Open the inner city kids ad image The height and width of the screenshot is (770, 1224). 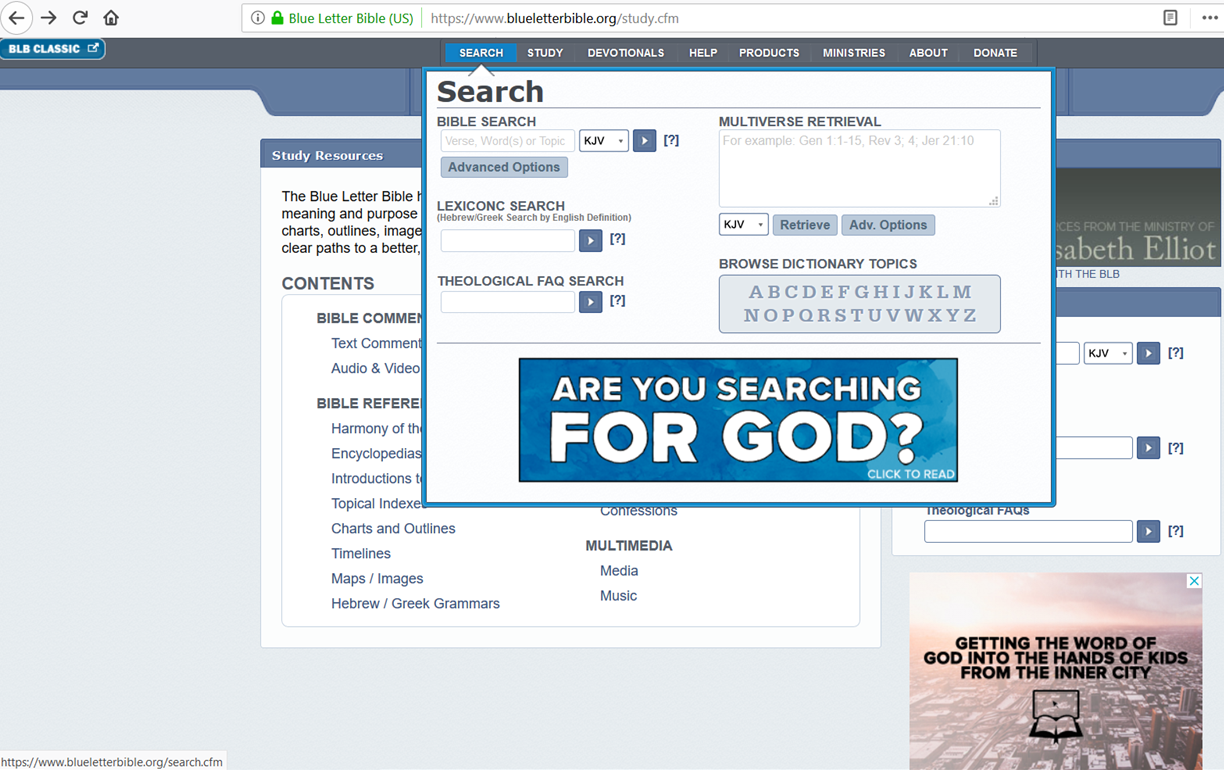pyautogui.click(x=1055, y=671)
